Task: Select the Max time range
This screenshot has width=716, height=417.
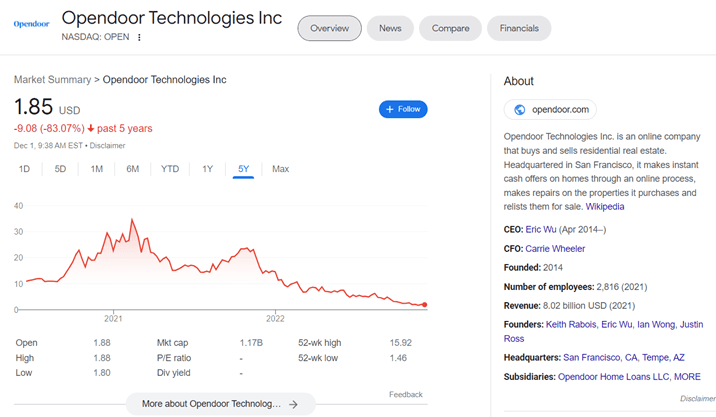Action: [x=280, y=169]
